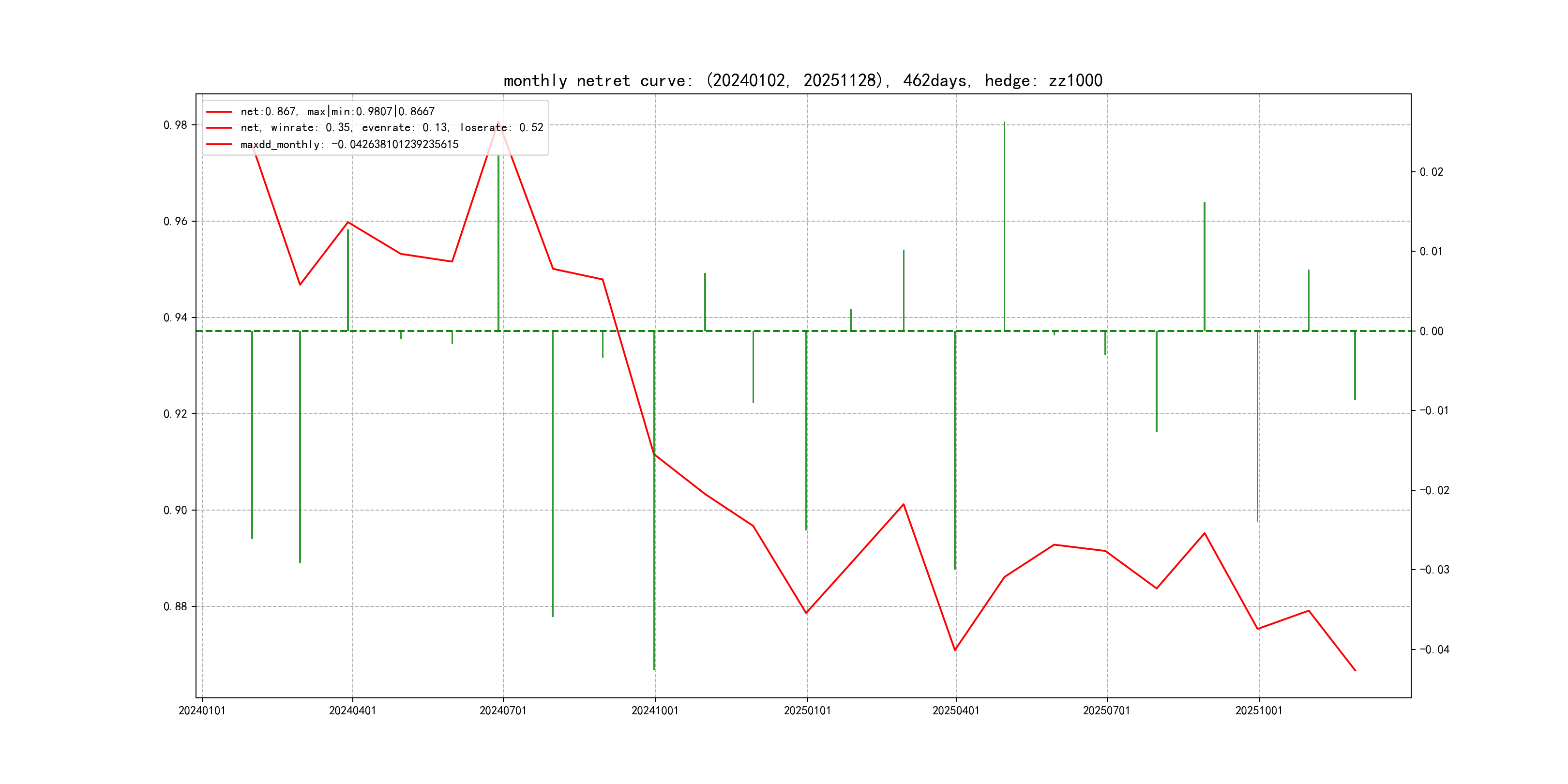Image resolution: width=1568 pixels, height=784 pixels.
Task: Click the 0.02 right axis label
Action: pos(1431,172)
